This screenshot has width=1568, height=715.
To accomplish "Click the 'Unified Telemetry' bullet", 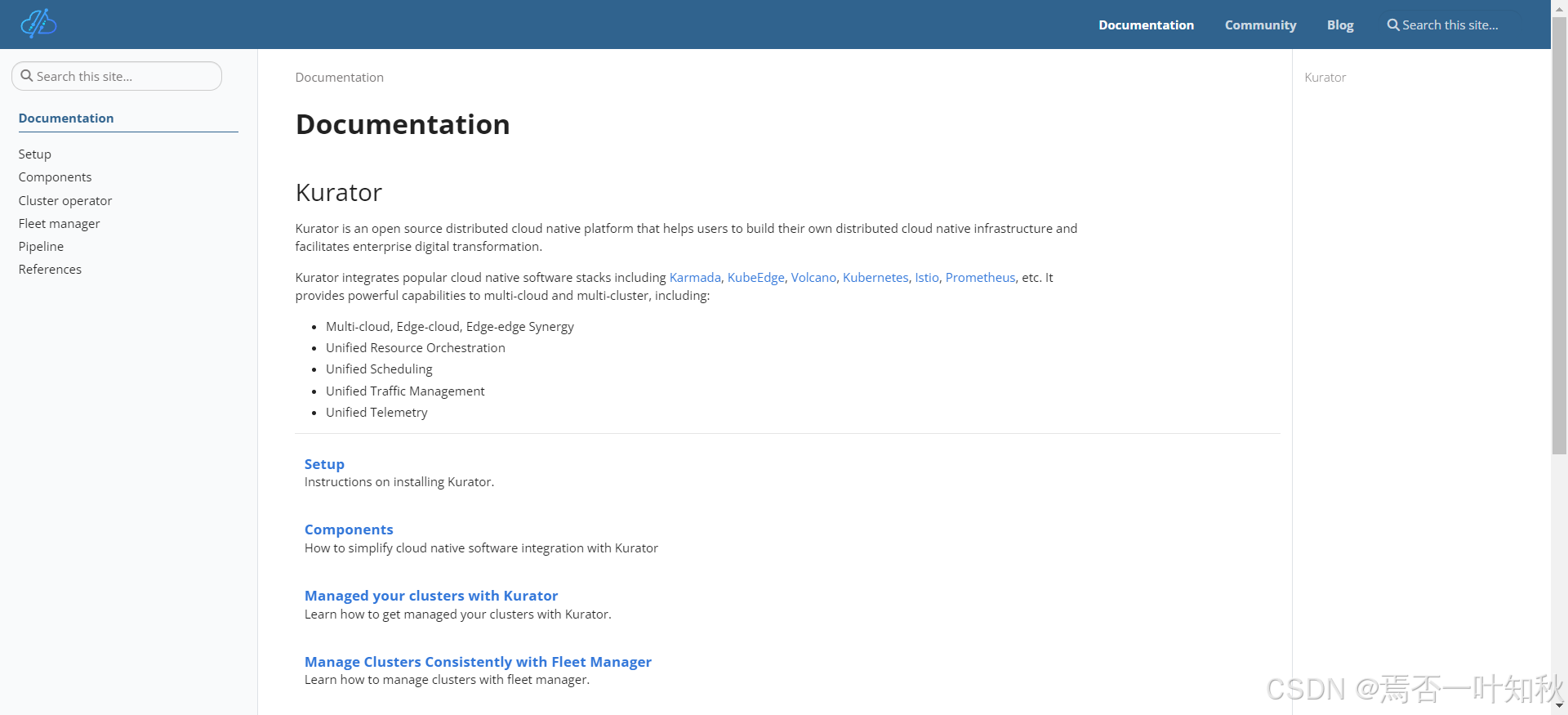I will pyautogui.click(x=376, y=413).
